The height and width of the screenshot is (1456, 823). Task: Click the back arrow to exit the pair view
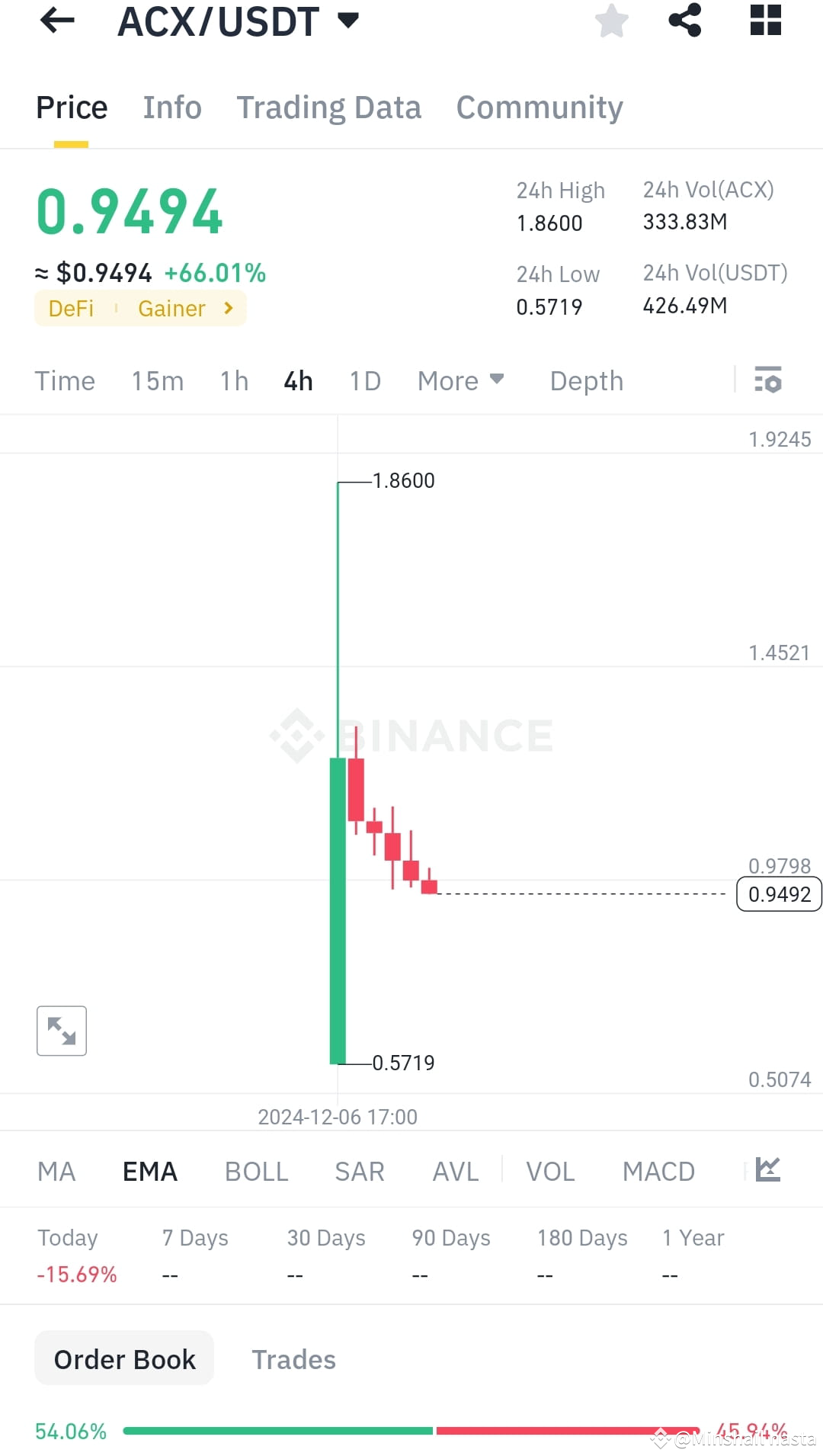[57, 21]
